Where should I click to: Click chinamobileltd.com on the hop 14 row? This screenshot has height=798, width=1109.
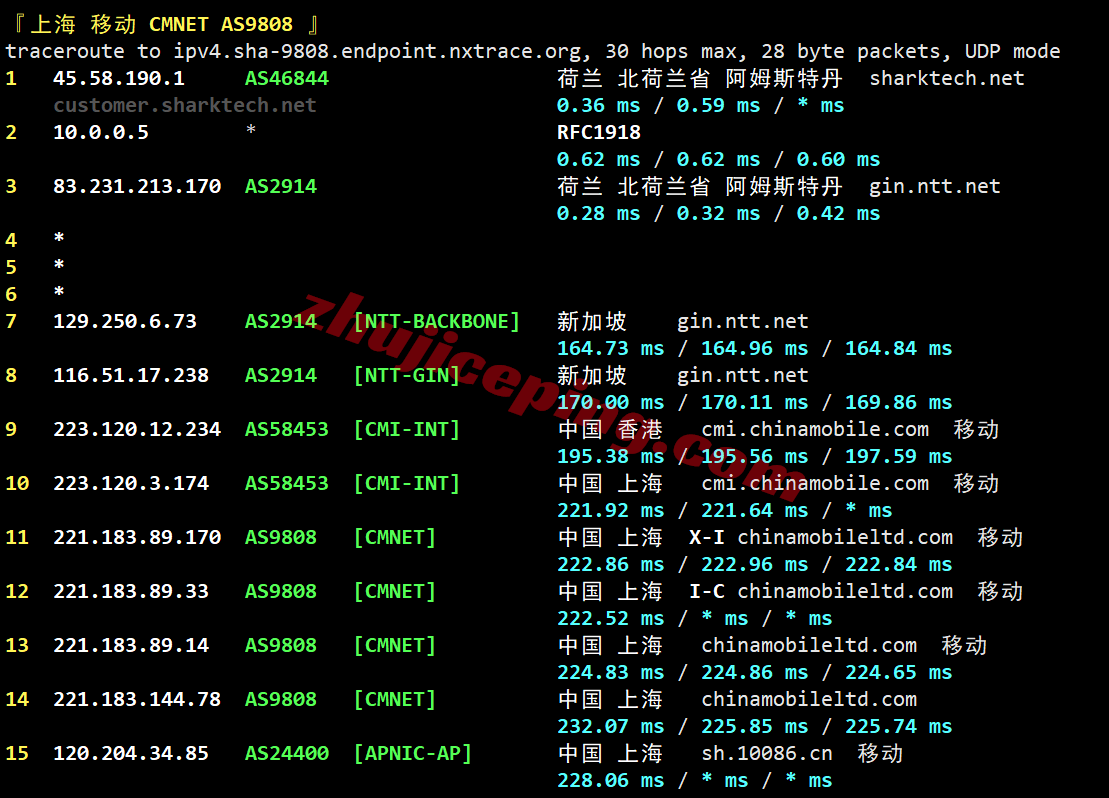[x=809, y=700]
